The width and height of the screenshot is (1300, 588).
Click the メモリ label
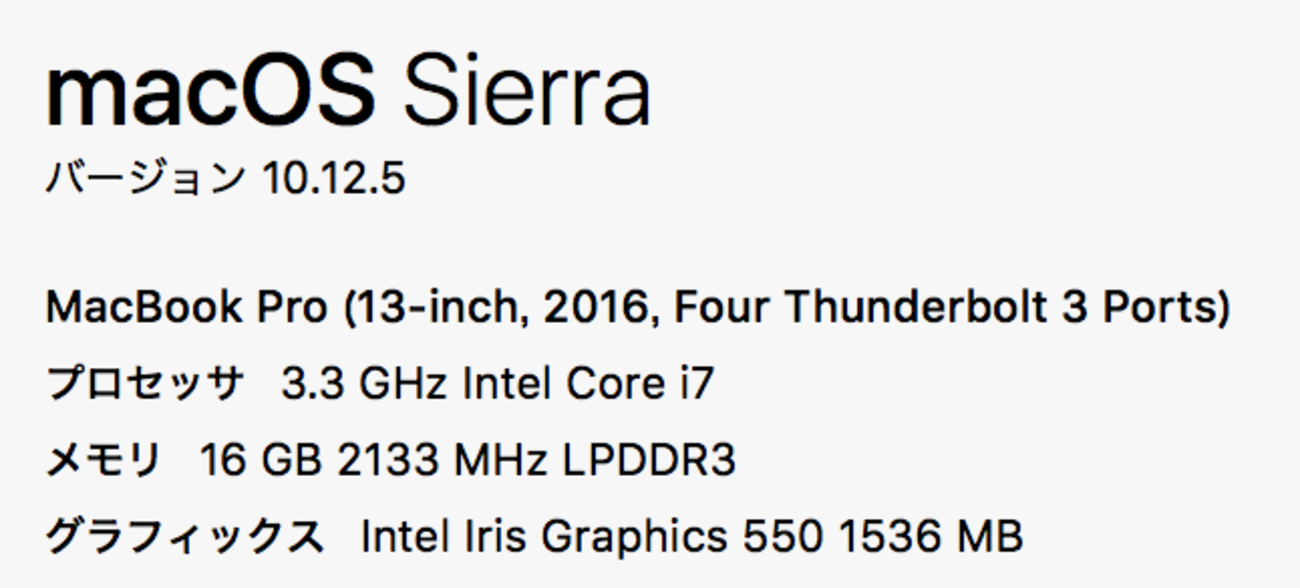coord(104,461)
